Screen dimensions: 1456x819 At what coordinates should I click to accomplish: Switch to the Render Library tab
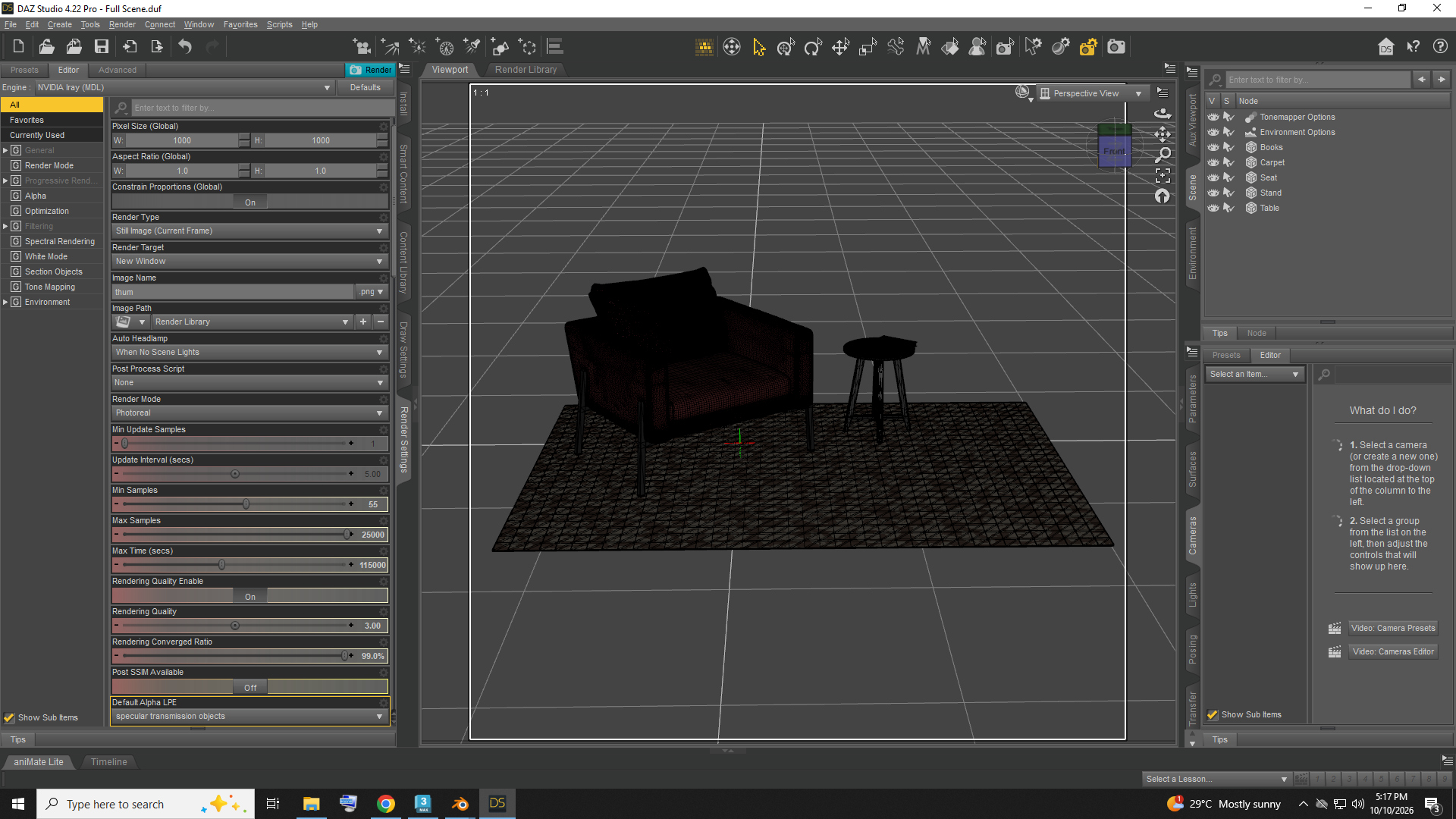point(526,70)
